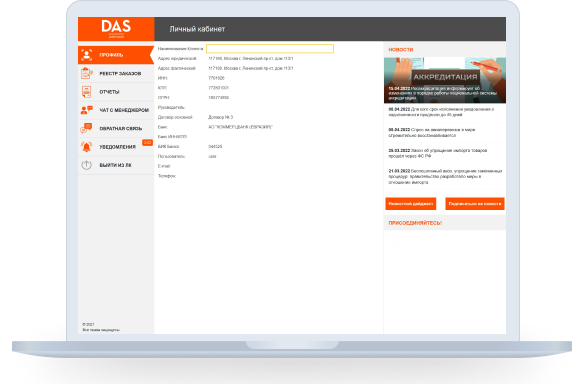Open the notifications bell icon
Viewport: 584px width, 384px height.
click(86, 147)
